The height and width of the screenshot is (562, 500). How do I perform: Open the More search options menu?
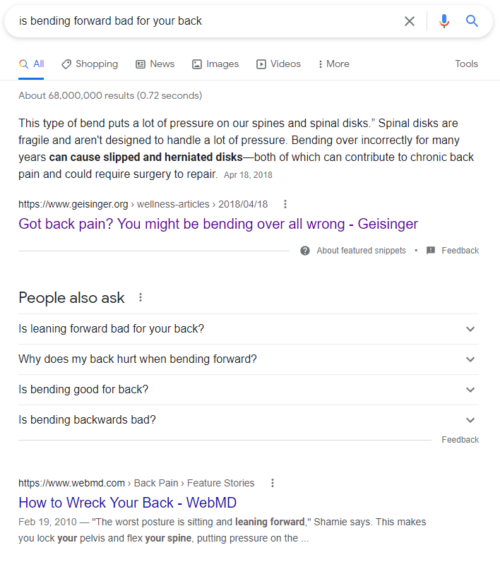[x=334, y=64]
